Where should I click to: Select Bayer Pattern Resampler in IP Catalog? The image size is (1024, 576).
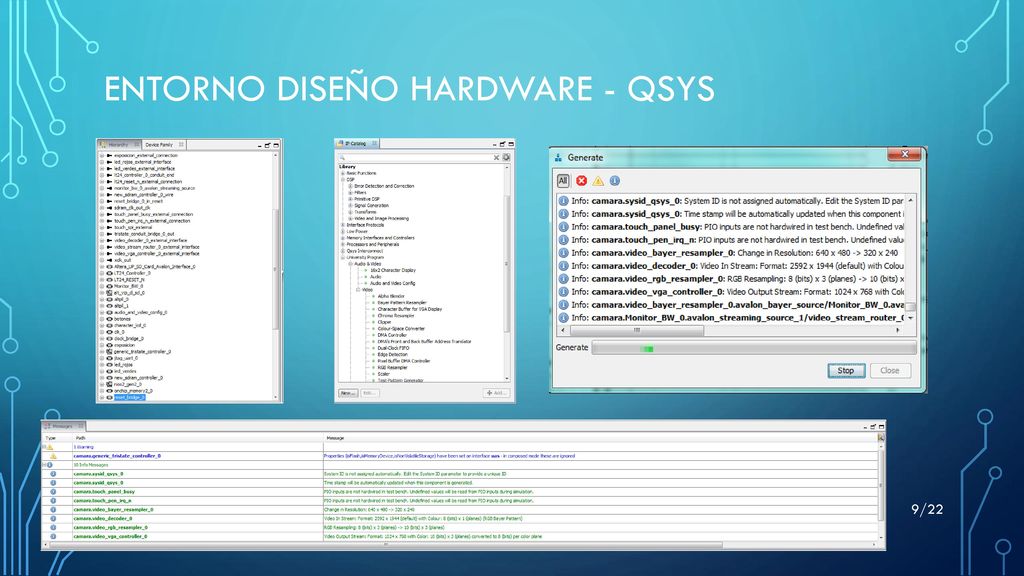click(402, 302)
